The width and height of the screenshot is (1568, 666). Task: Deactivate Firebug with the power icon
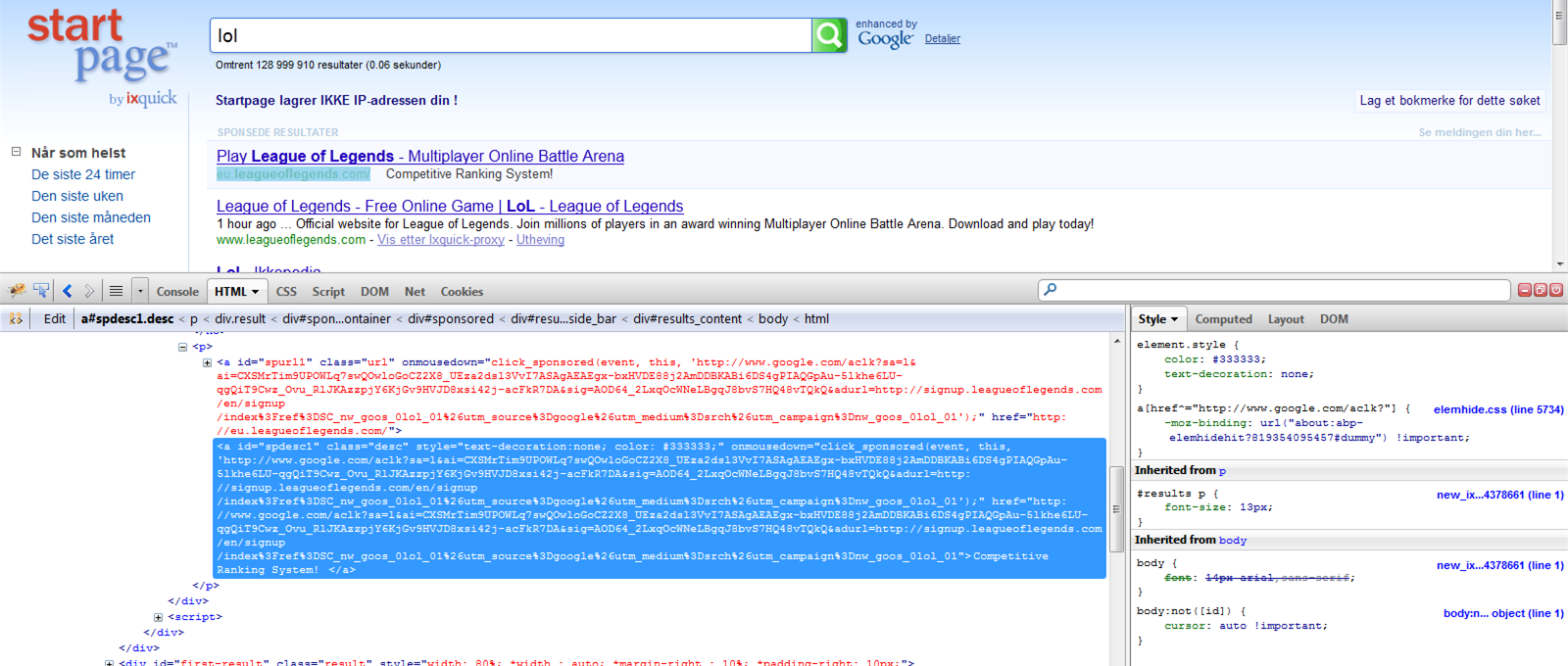click(x=1556, y=290)
